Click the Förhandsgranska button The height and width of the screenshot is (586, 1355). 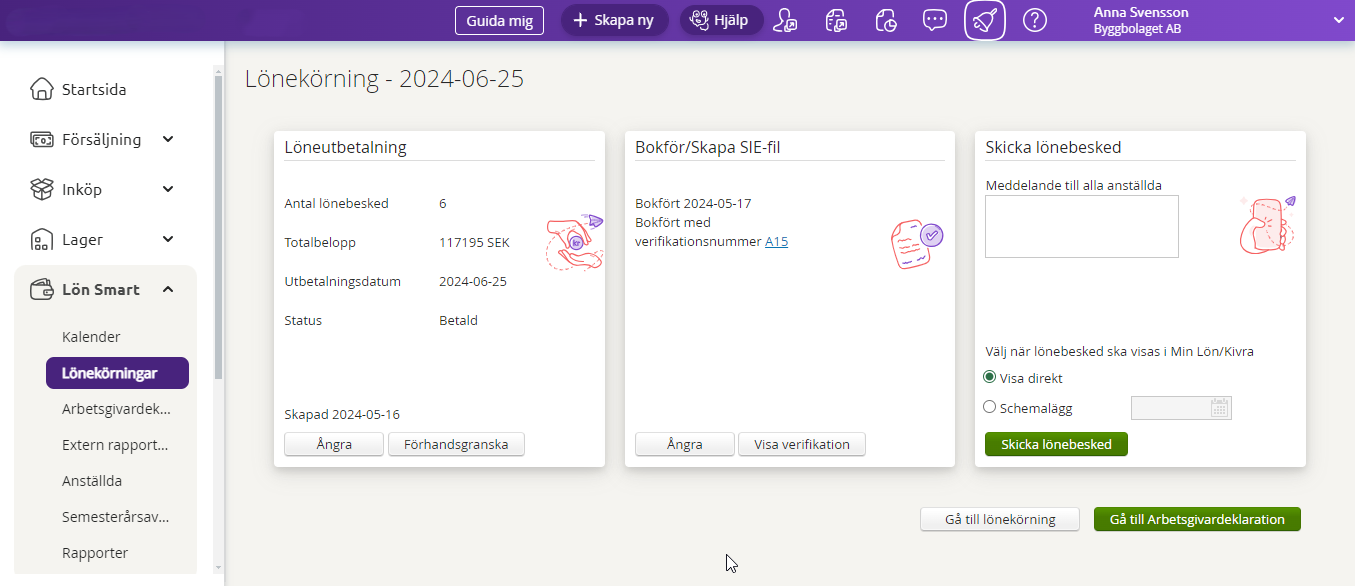coord(456,444)
